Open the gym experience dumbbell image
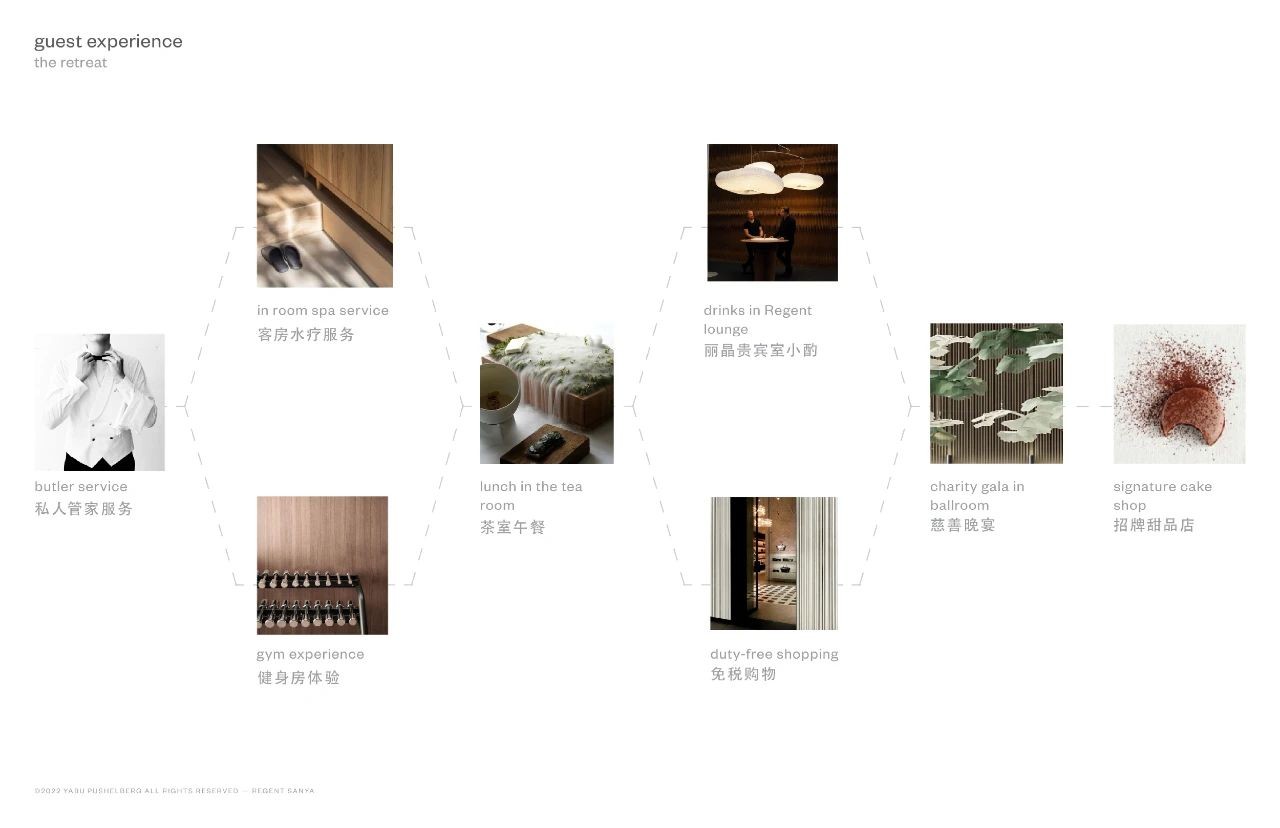Screen dimensions: 1280x828 pos(322,565)
